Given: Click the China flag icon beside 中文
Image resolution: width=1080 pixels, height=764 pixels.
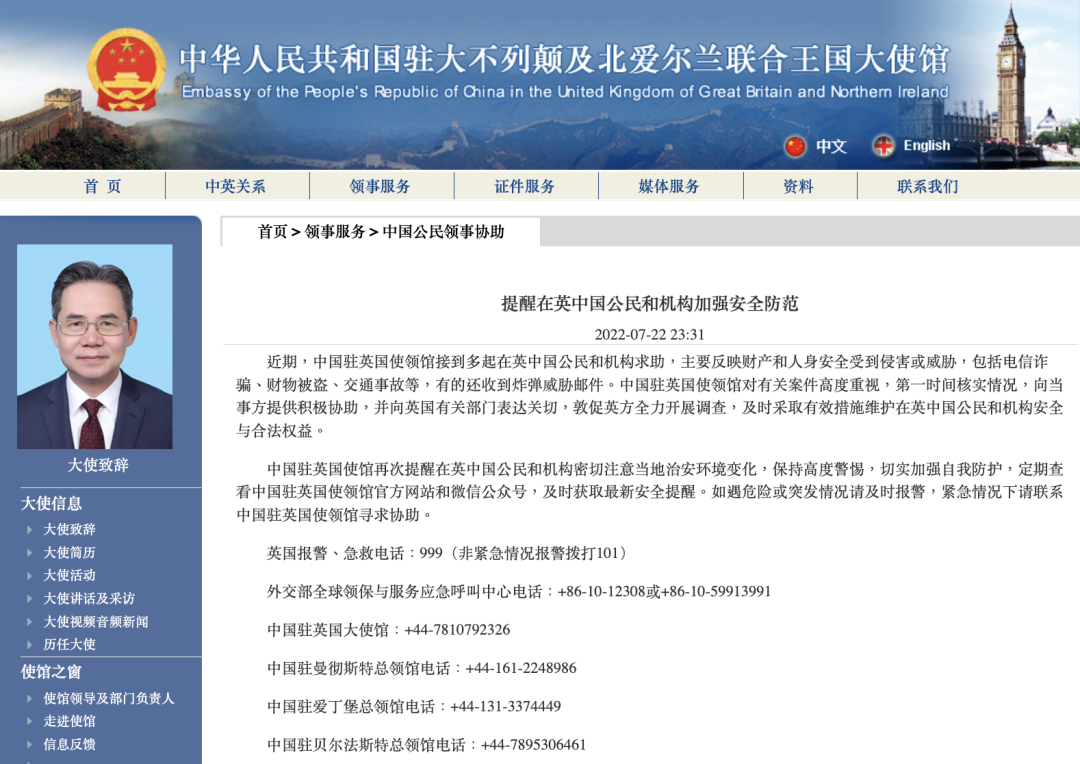Looking at the screenshot, I should pyautogui.click(x=795, y=146).
